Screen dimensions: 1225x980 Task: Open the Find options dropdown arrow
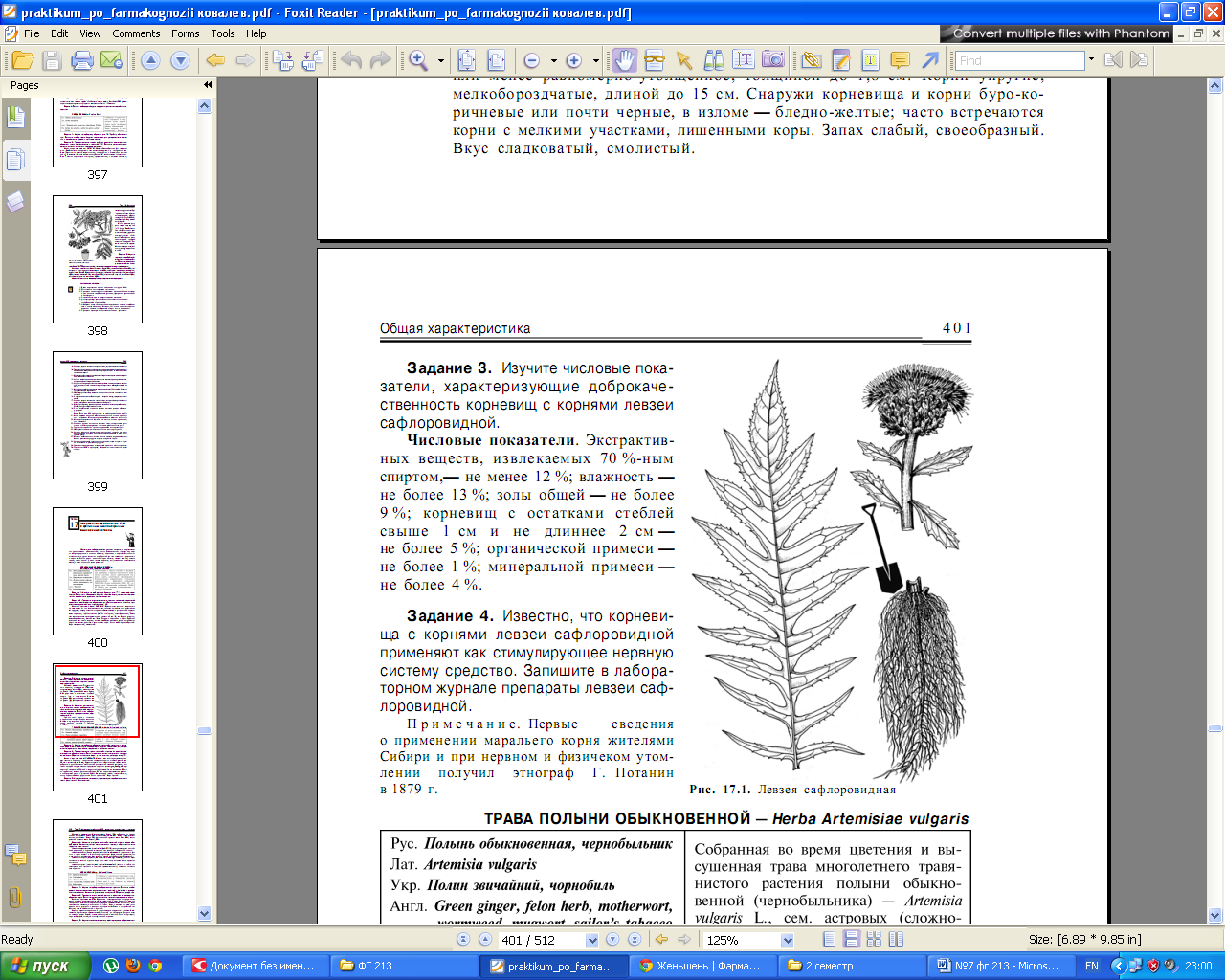1091,60
